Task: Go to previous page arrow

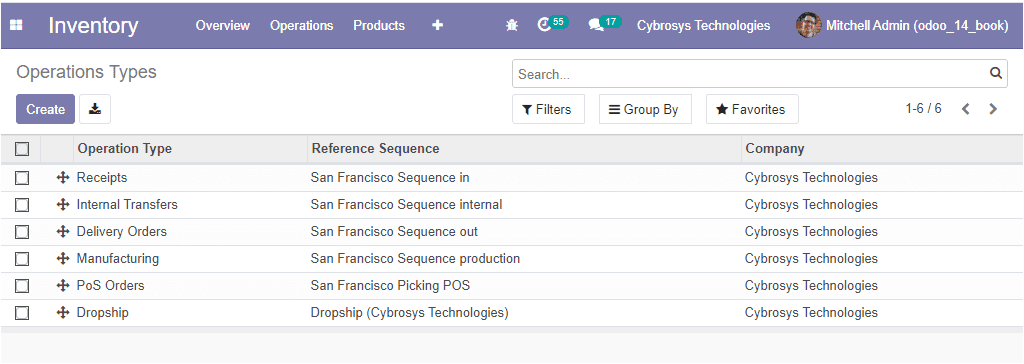Action: 965,109
